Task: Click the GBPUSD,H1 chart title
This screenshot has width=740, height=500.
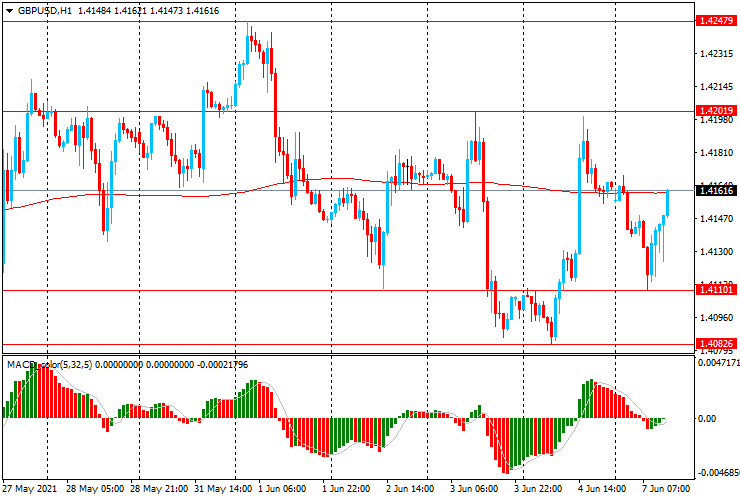Action: (x=43, y=10)
